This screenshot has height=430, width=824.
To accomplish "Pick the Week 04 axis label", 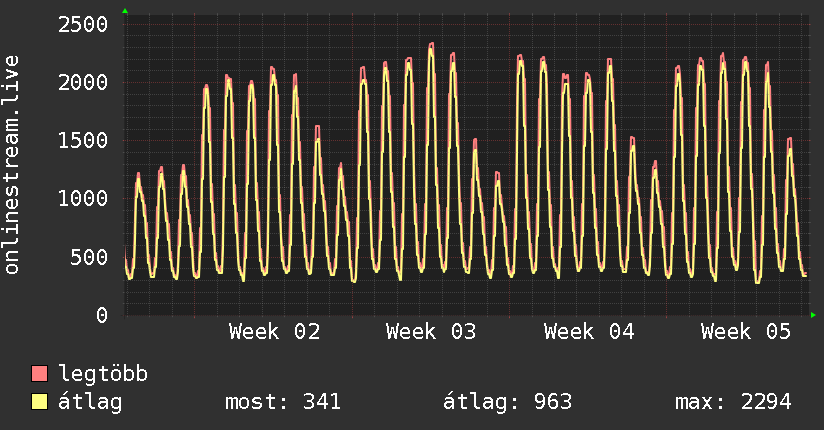I will pos(589,332).
